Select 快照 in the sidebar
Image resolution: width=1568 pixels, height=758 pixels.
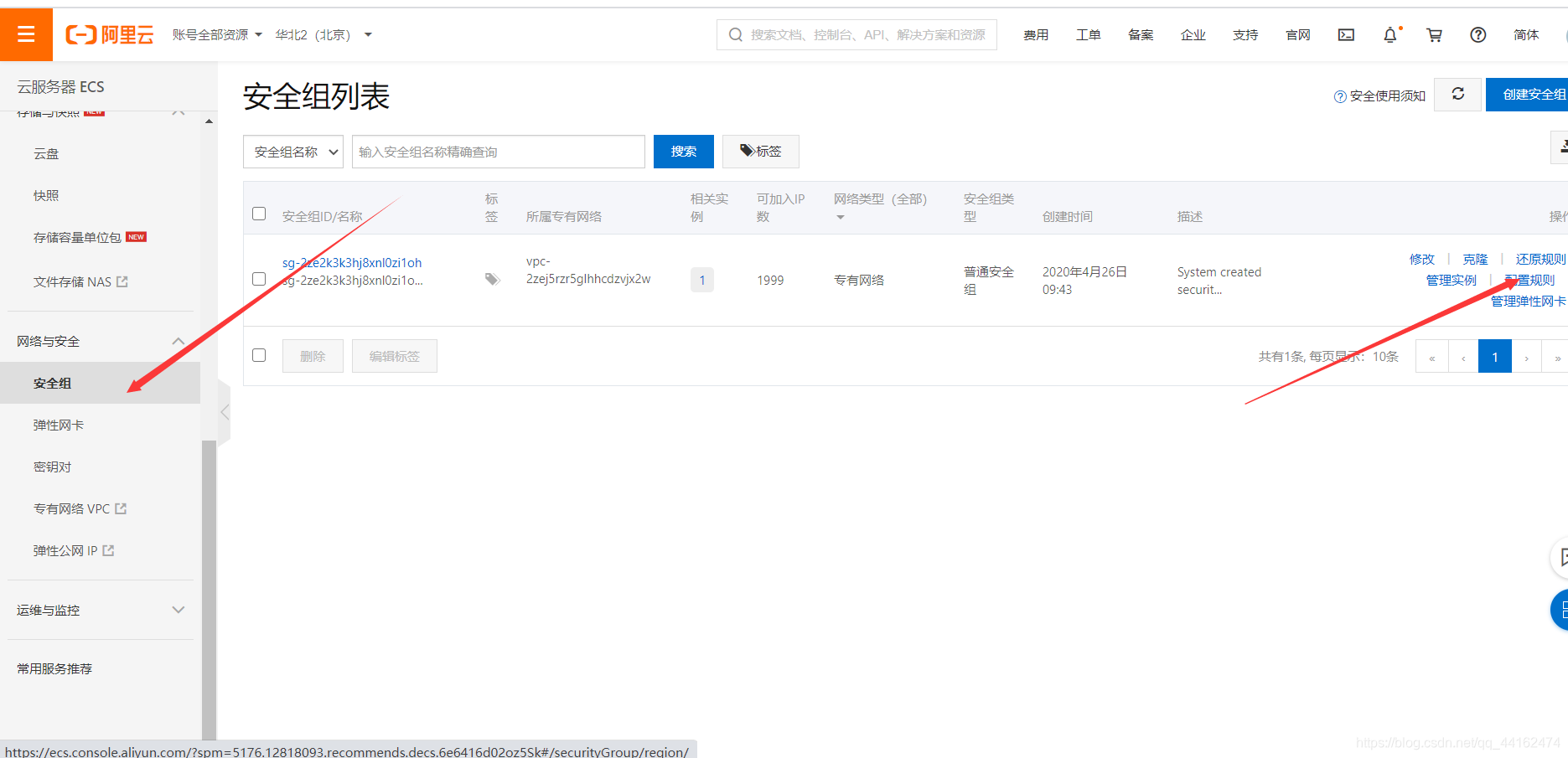[46, 195]
